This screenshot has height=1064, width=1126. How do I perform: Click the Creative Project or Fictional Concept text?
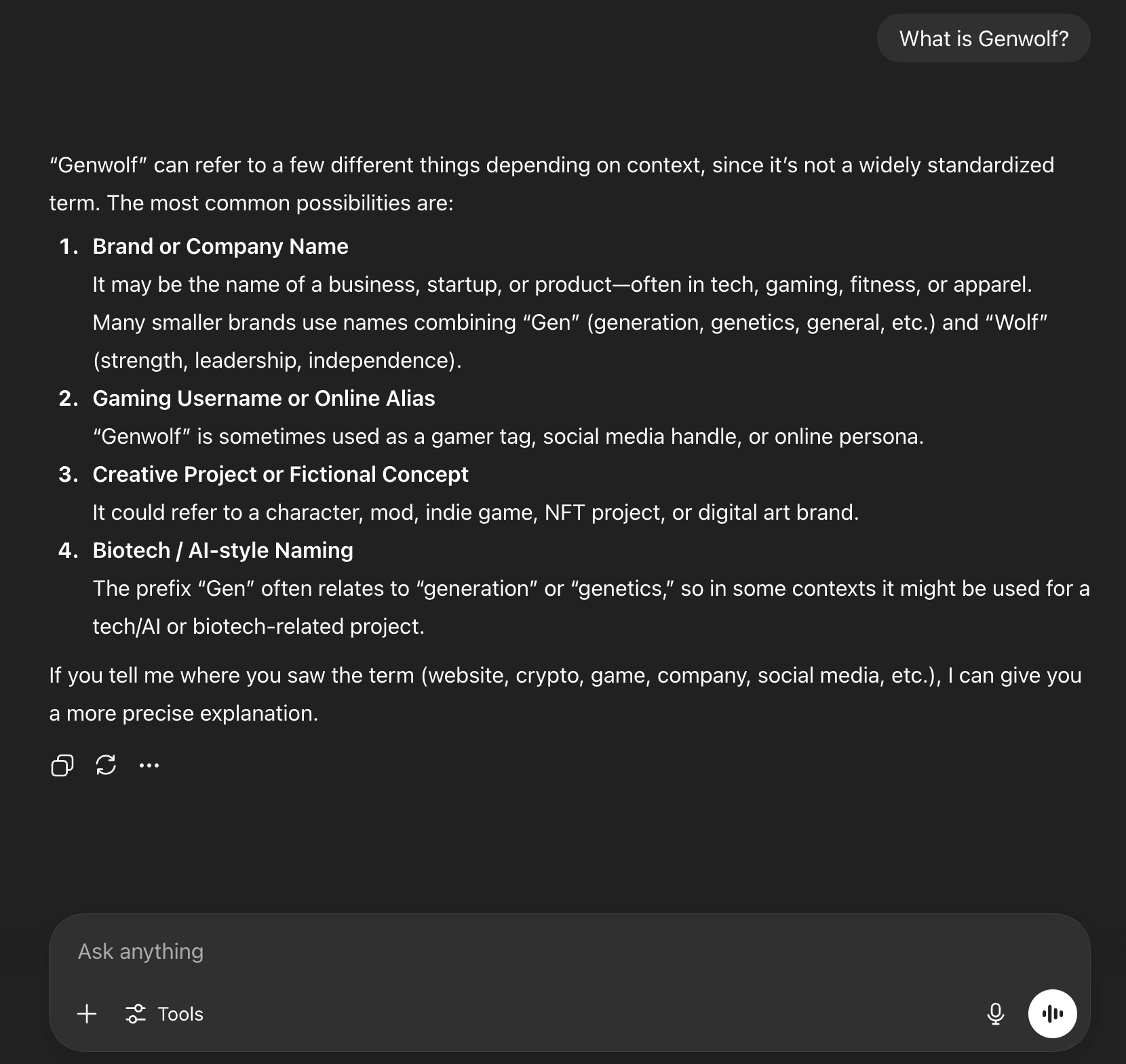point(281,474)
